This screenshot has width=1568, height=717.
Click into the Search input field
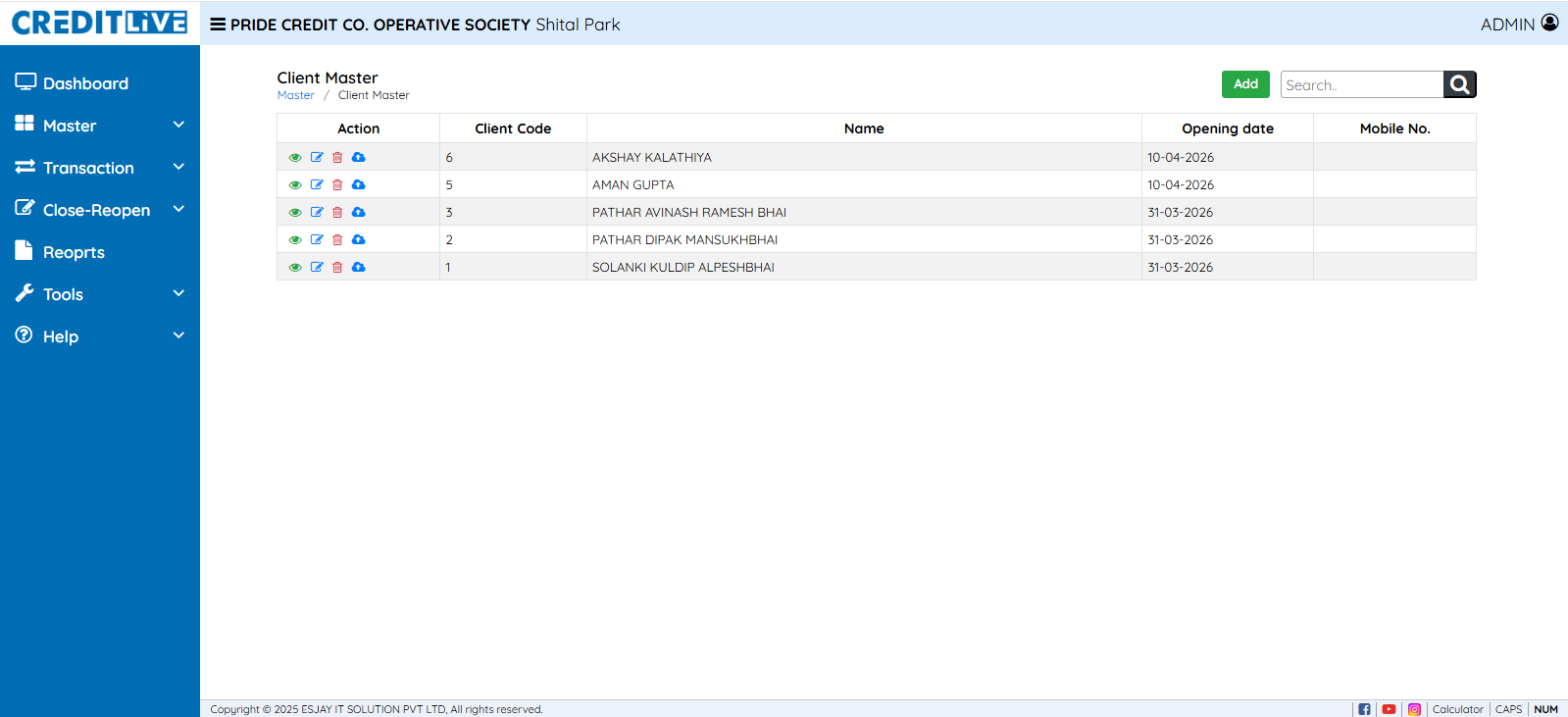[x=1361, y=85]
